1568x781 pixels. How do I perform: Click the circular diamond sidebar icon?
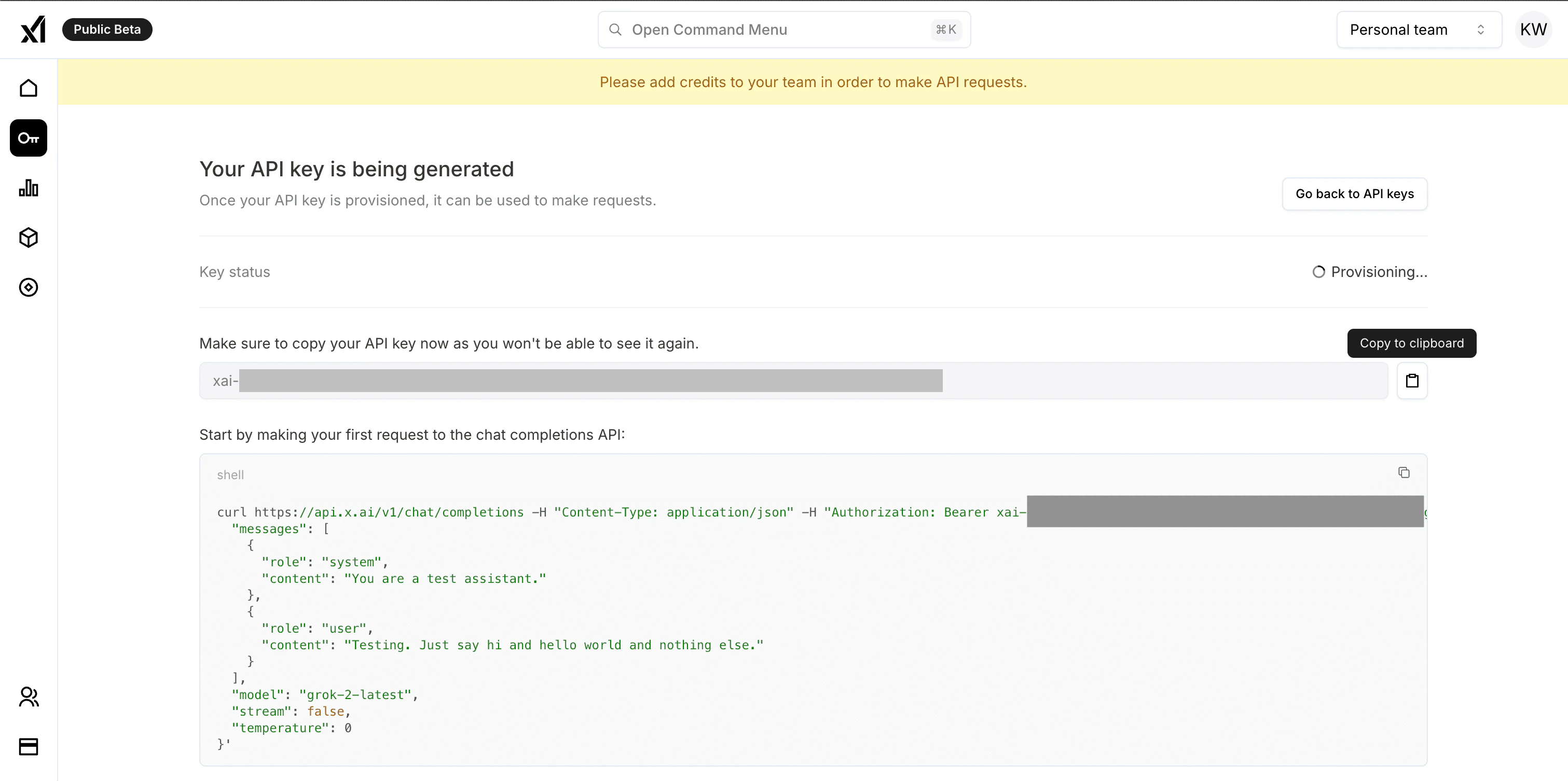(29, 287)
